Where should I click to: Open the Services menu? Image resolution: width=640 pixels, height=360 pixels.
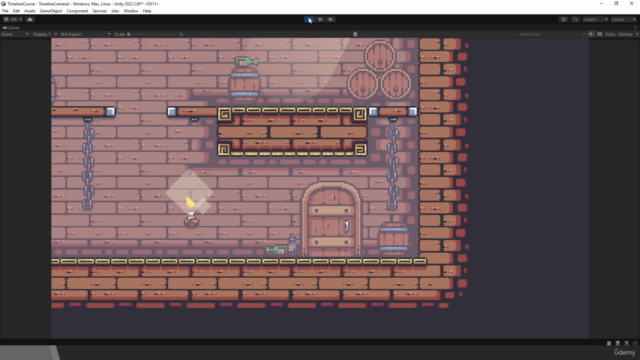pyautogui.click(x=99, y=11)
